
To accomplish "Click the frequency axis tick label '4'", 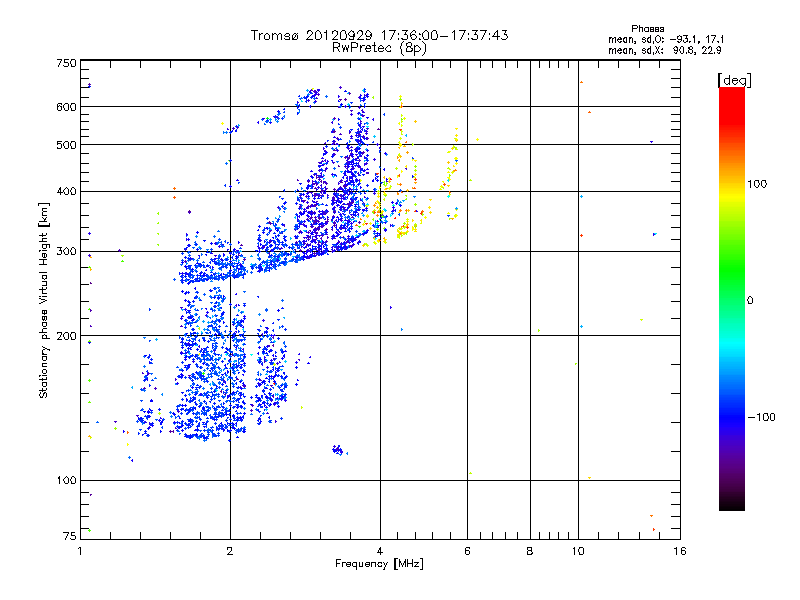I will (380, 551).
